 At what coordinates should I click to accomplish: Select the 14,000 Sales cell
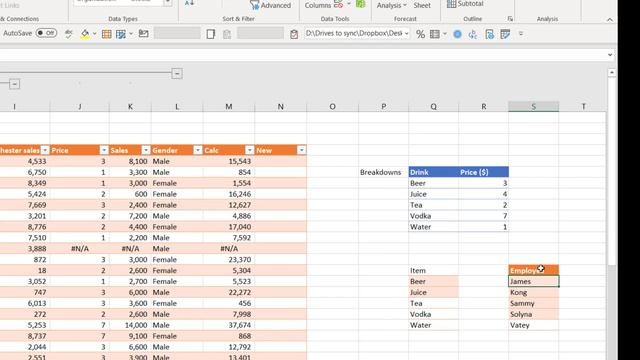coord(130,325)
